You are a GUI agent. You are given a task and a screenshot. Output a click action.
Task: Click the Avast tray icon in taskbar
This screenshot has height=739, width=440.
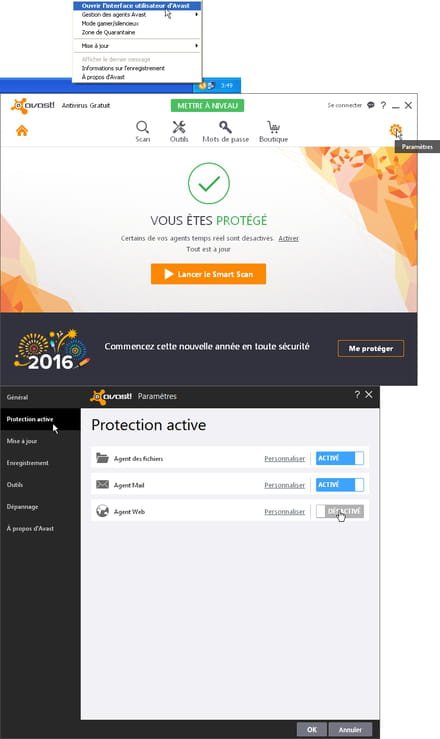click(203, 85)
